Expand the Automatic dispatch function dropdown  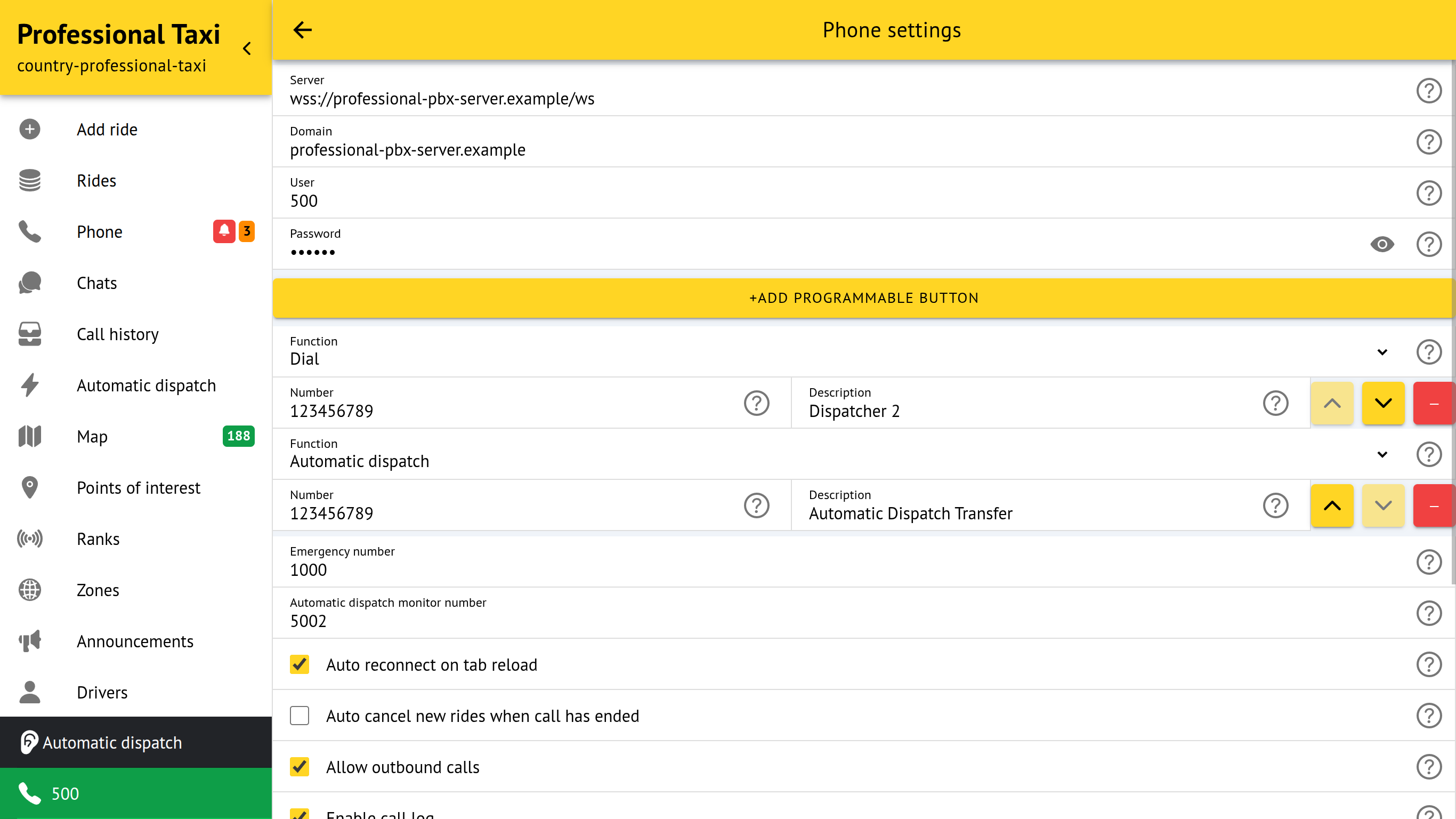coord(1382,455)
